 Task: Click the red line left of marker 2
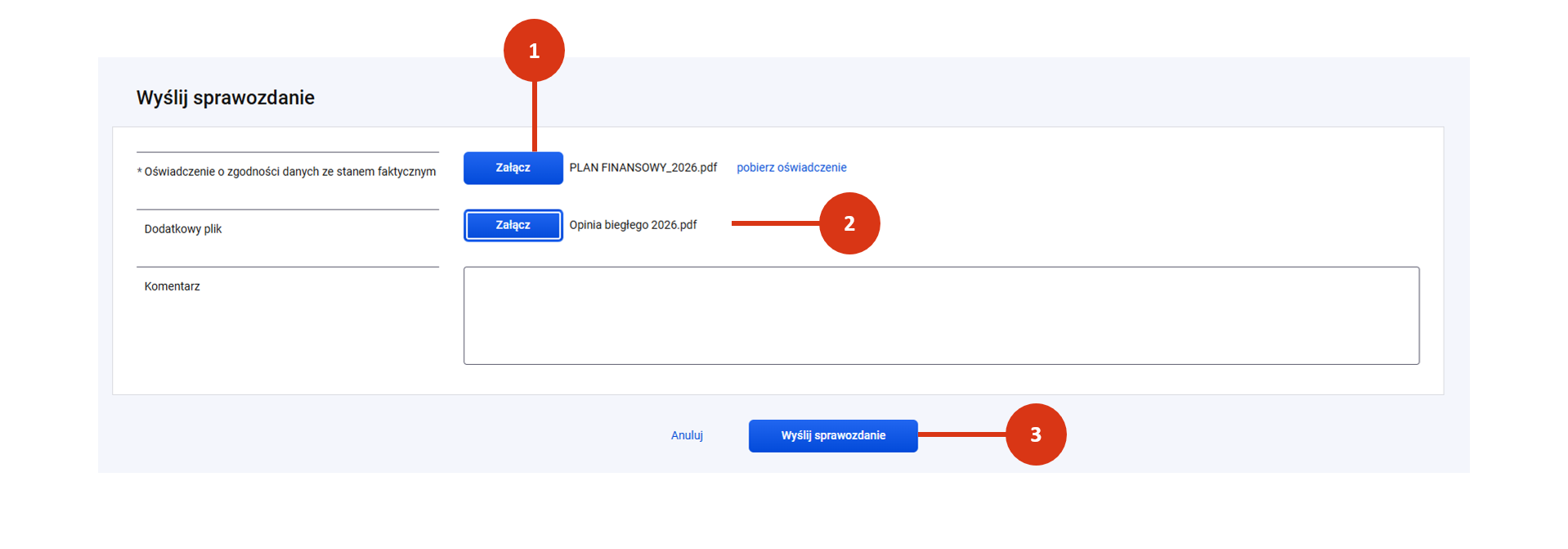point(776,223)
